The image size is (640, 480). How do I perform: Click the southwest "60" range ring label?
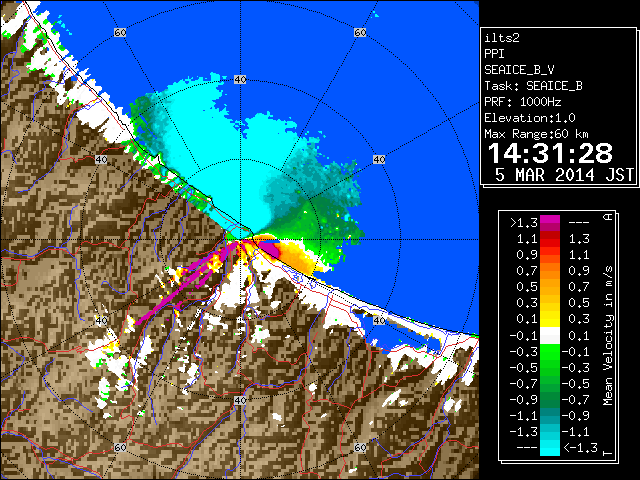[120, 447]
